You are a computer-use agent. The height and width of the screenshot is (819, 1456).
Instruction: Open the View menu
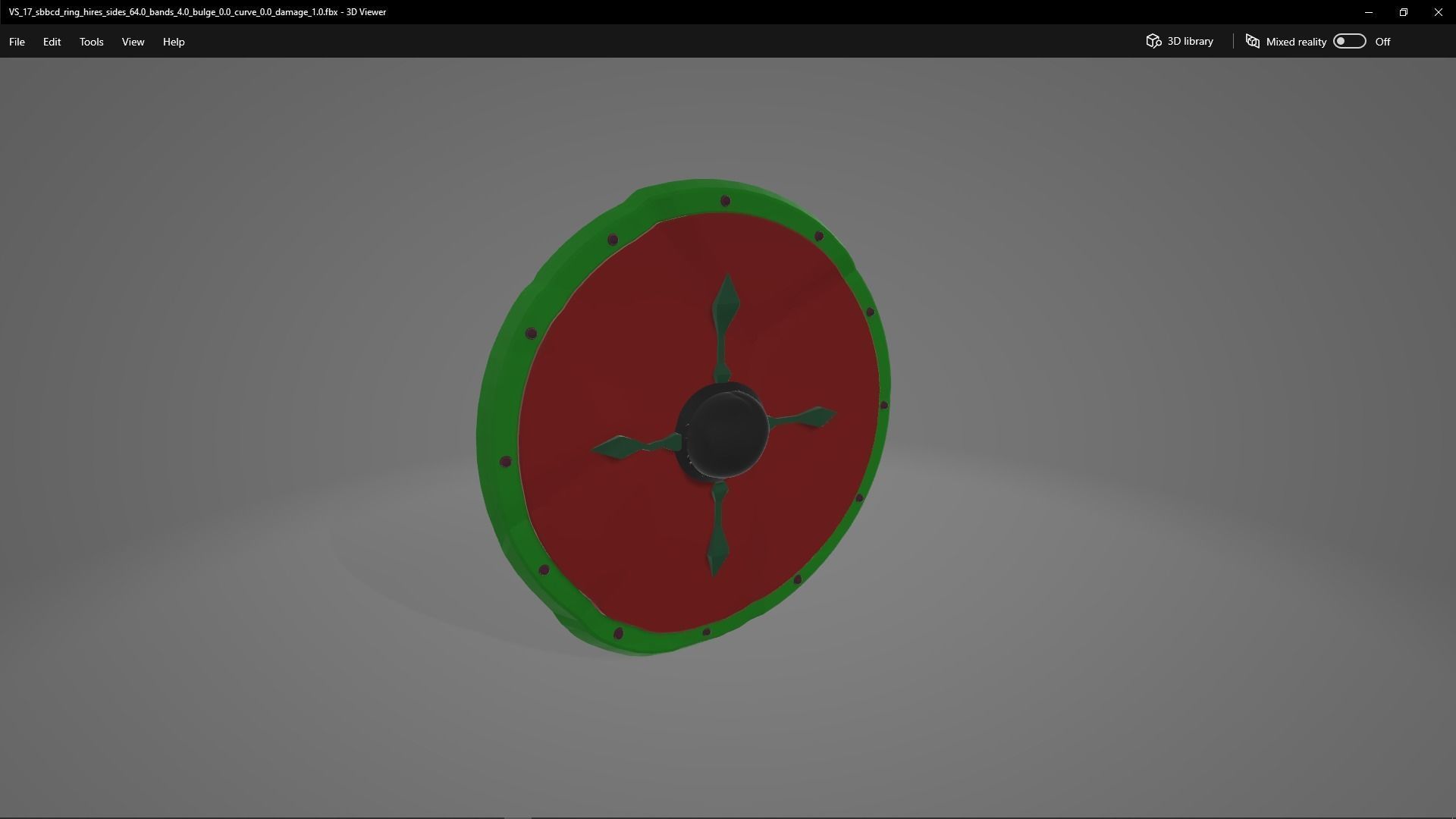(x=133, y=42)
